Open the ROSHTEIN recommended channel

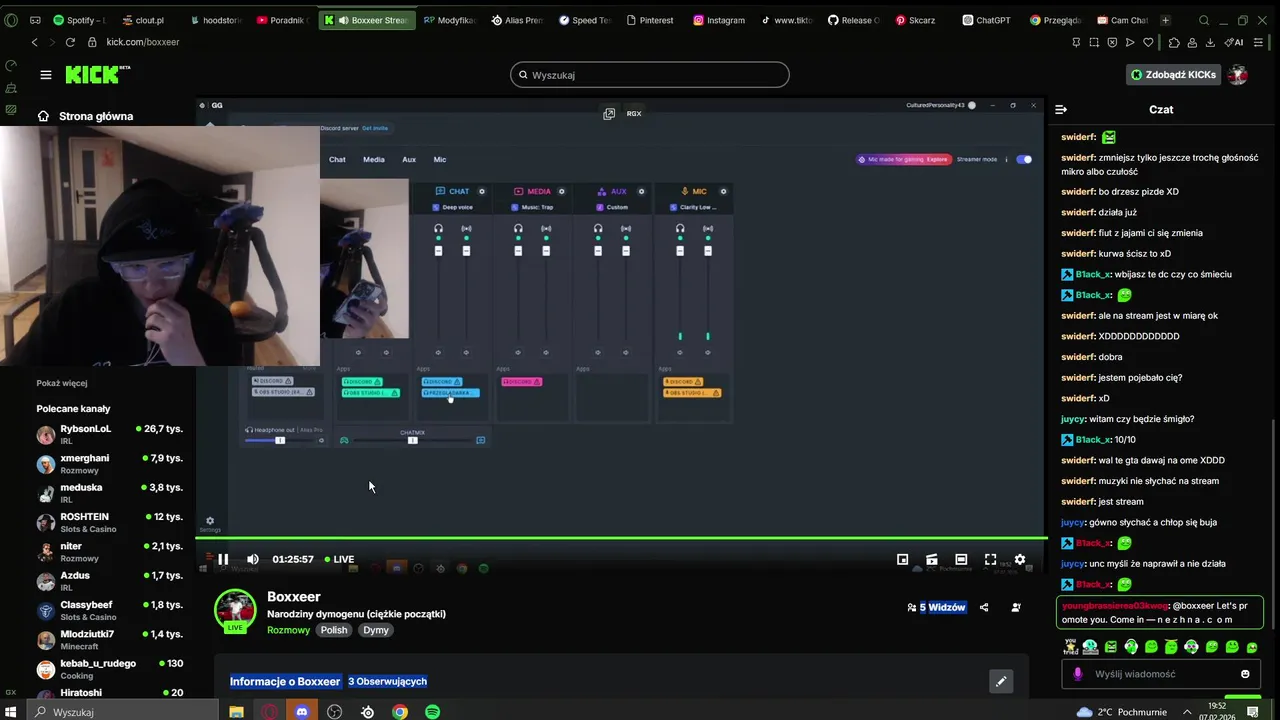tap(110, 522)
